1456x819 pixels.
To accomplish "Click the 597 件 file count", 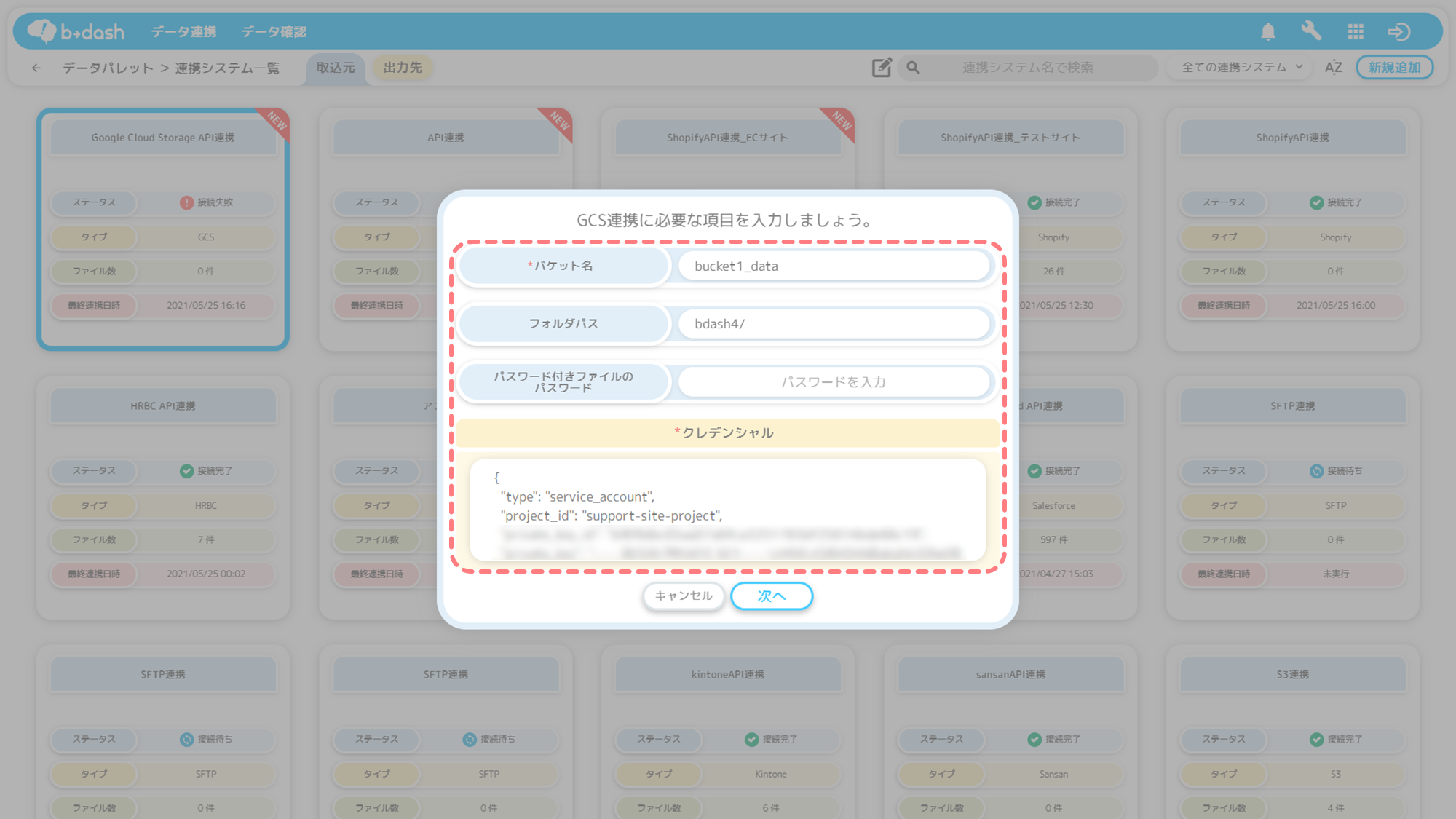I will (1053, 540).
